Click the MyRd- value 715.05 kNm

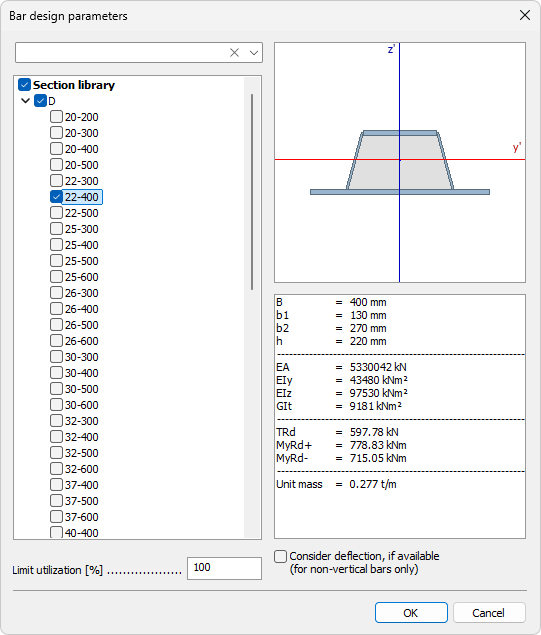pyautogui.click(x=378, y=458)
